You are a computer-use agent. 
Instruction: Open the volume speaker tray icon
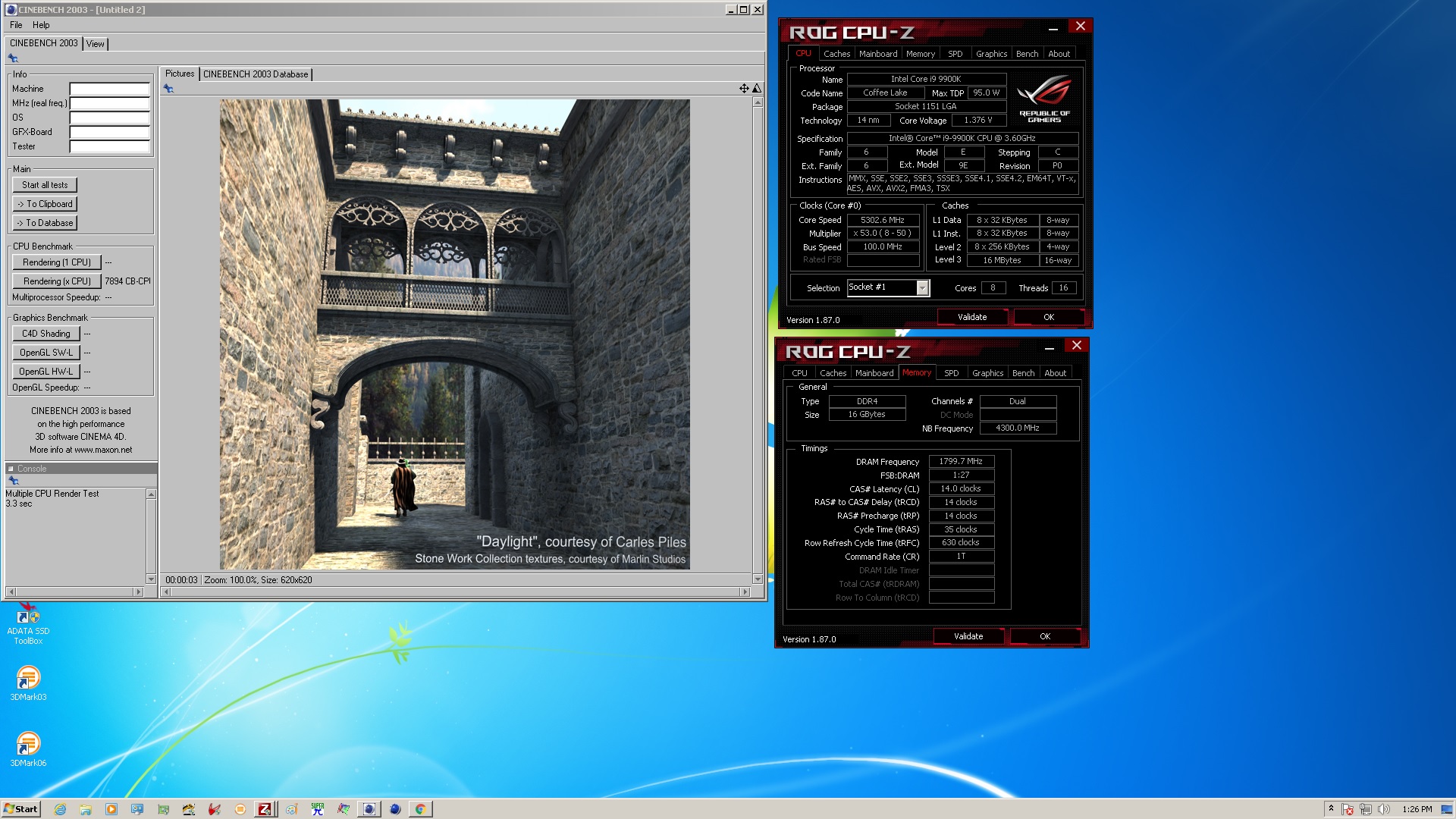click(x=1383, y=809)
